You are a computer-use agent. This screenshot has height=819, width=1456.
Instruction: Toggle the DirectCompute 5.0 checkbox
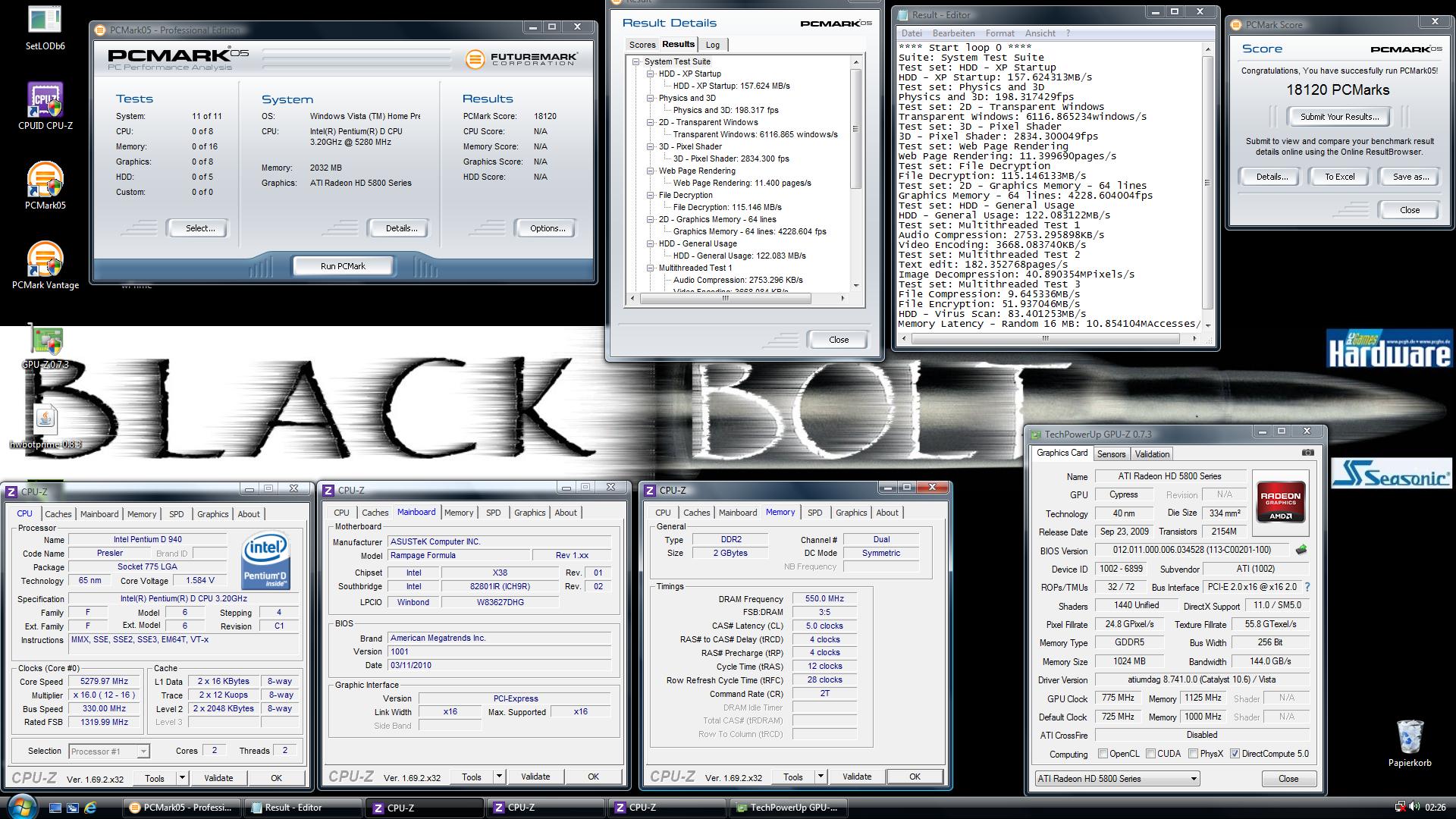click(1235, 754)
